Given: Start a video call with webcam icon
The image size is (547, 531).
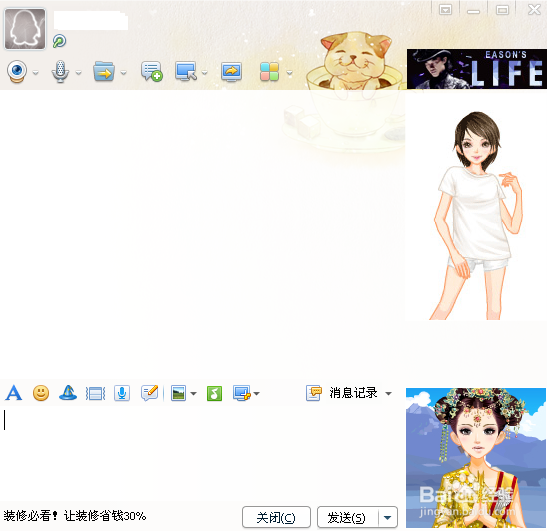Looking at the screenshot, I should [x=17, y=72].
